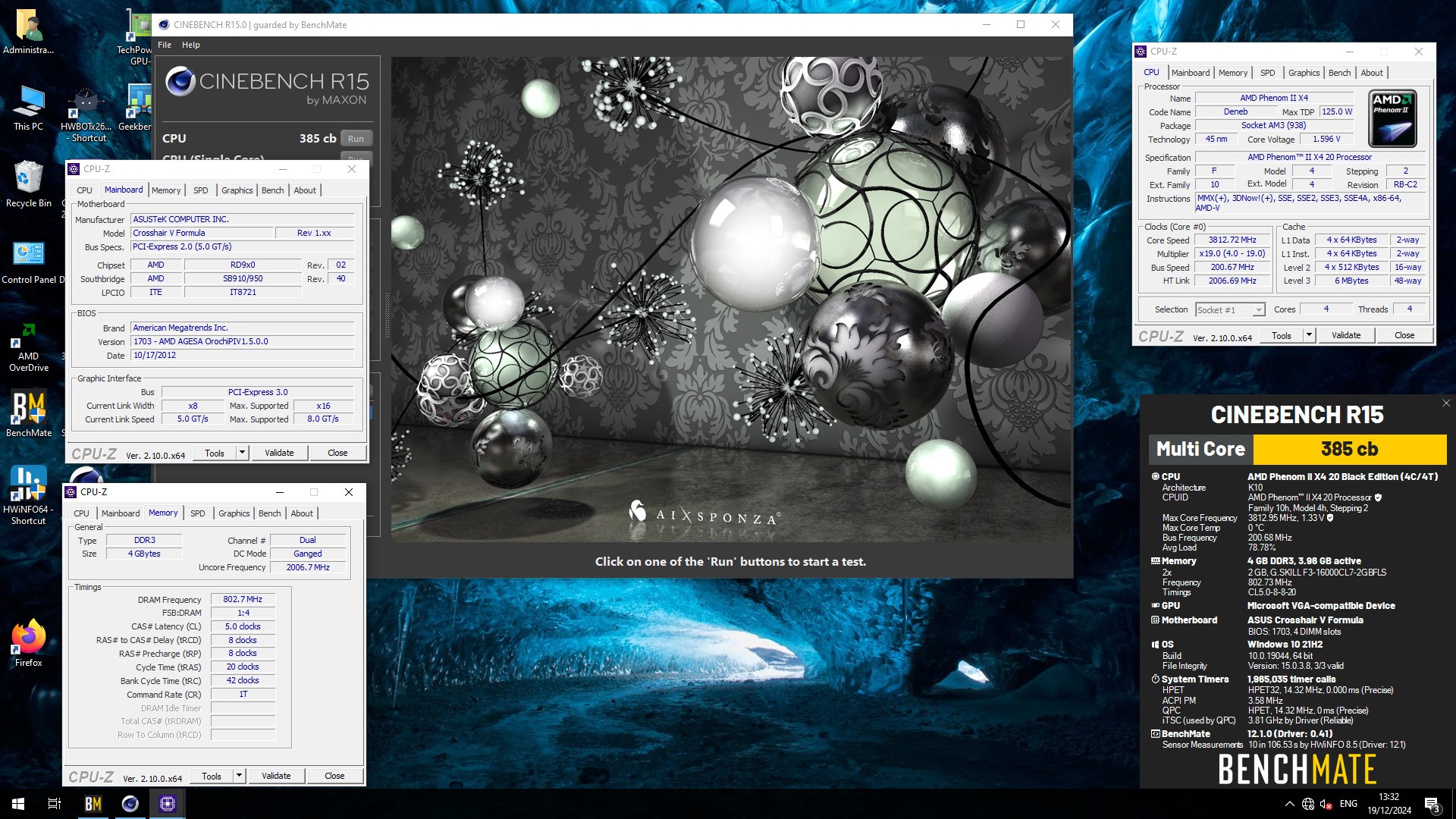Close the BenchMate result overlay
This screenshot has width=1456, height=819.
[1445, 403]
